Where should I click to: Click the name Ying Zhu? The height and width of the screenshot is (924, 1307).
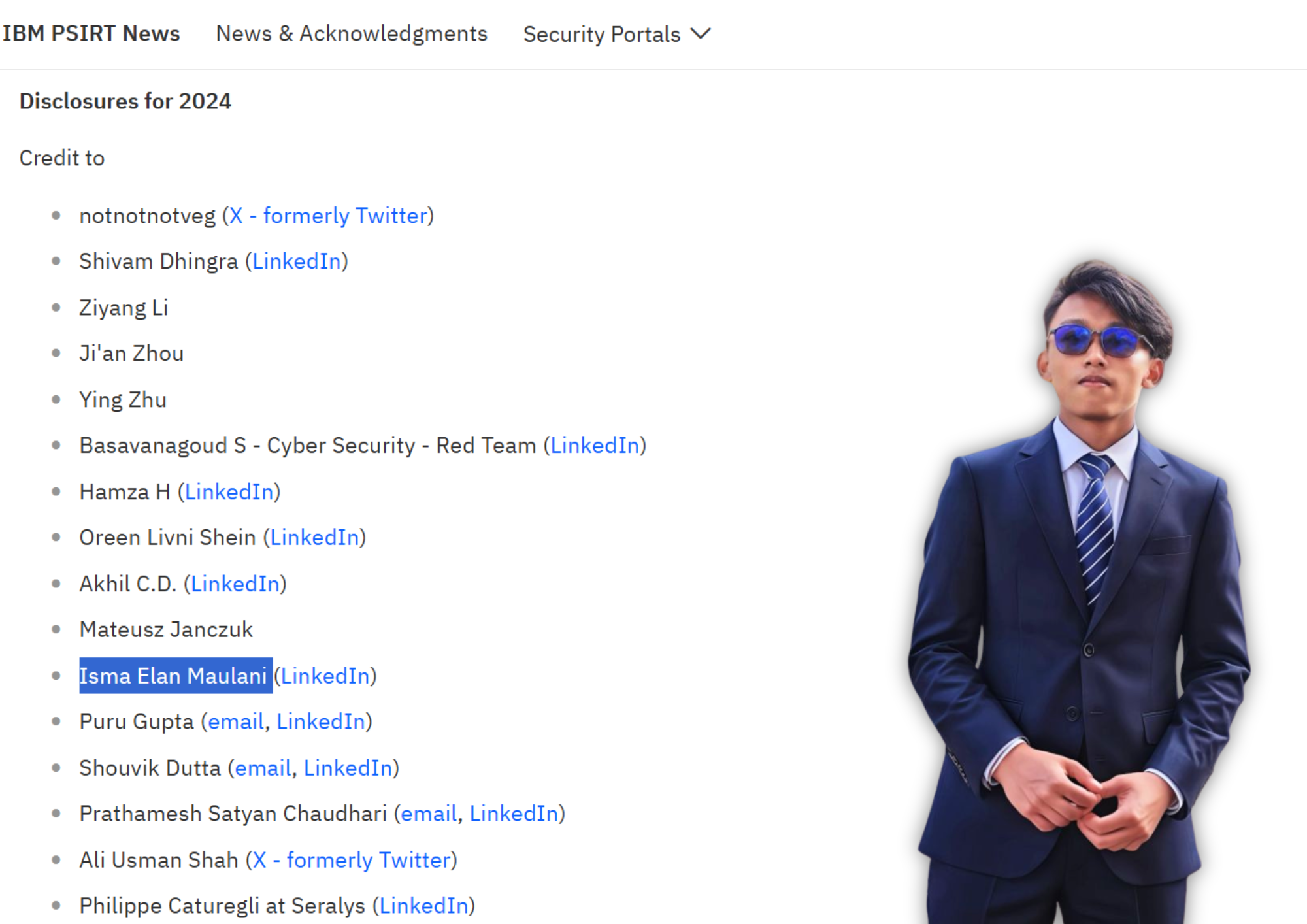(x=123, y=400)
